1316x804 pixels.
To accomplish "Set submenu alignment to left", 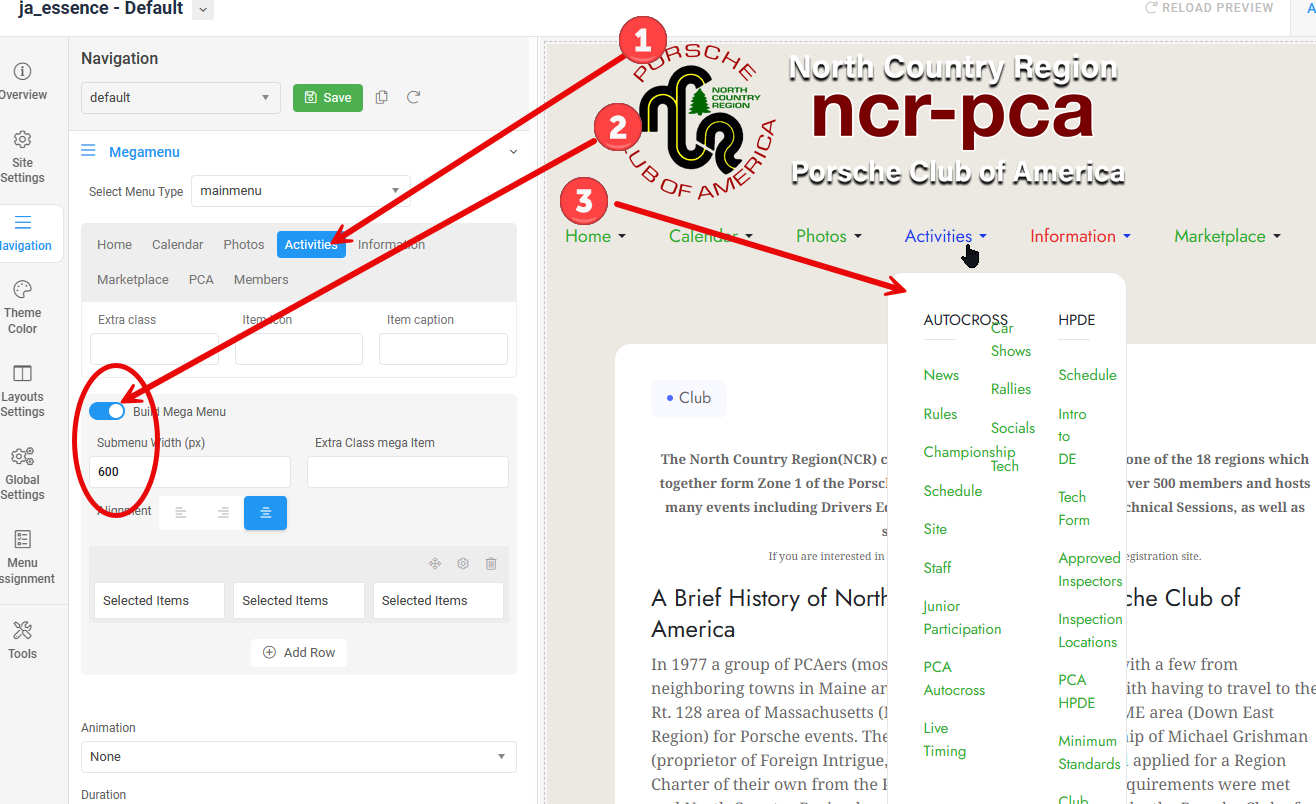I will (x=181, y=512).
